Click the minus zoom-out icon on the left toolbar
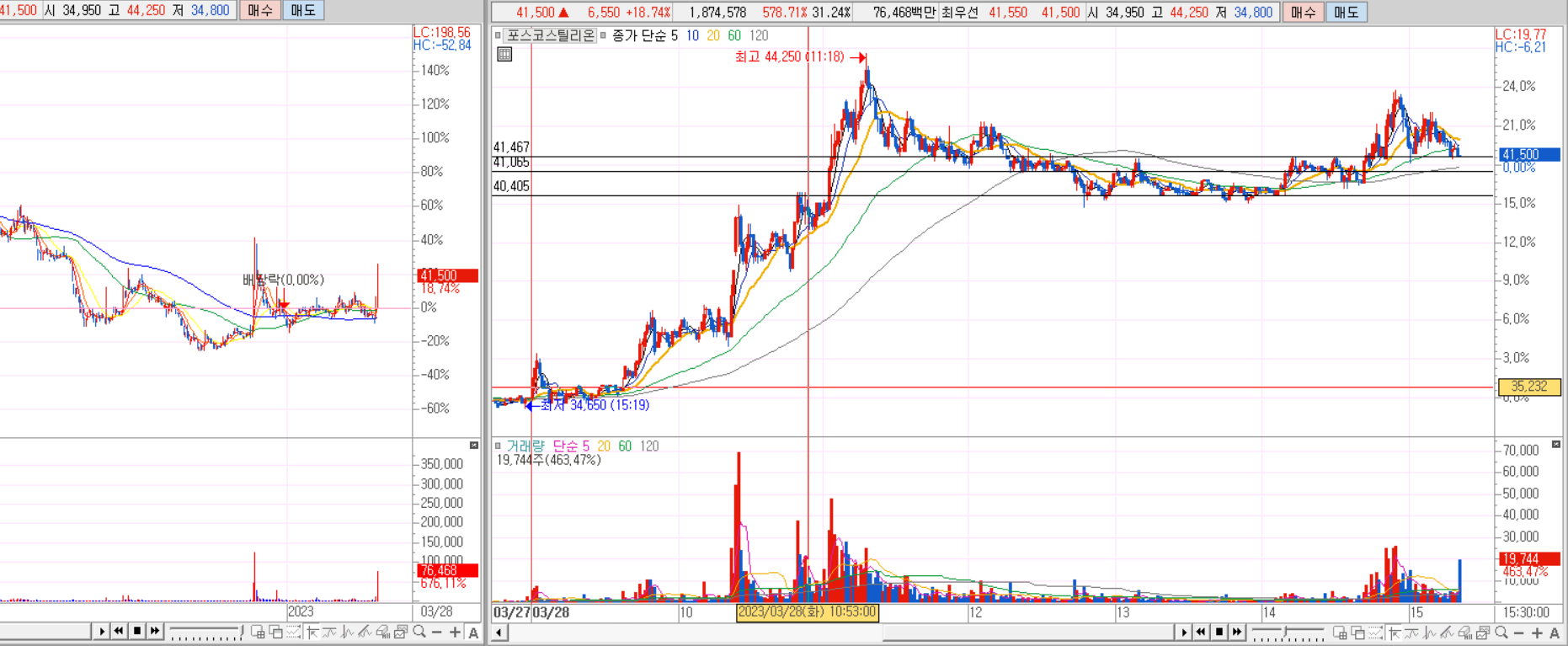The image size is (1568, 646). (x=436, y=632)
